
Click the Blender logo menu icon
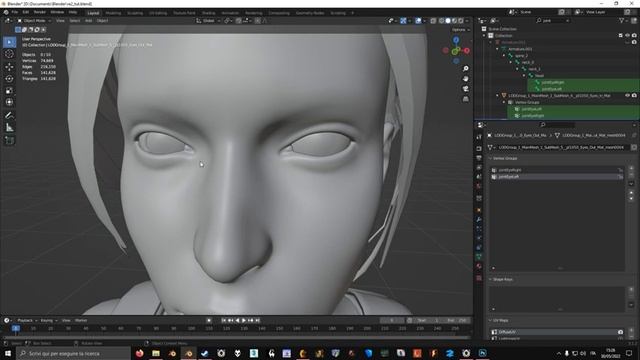6,12
